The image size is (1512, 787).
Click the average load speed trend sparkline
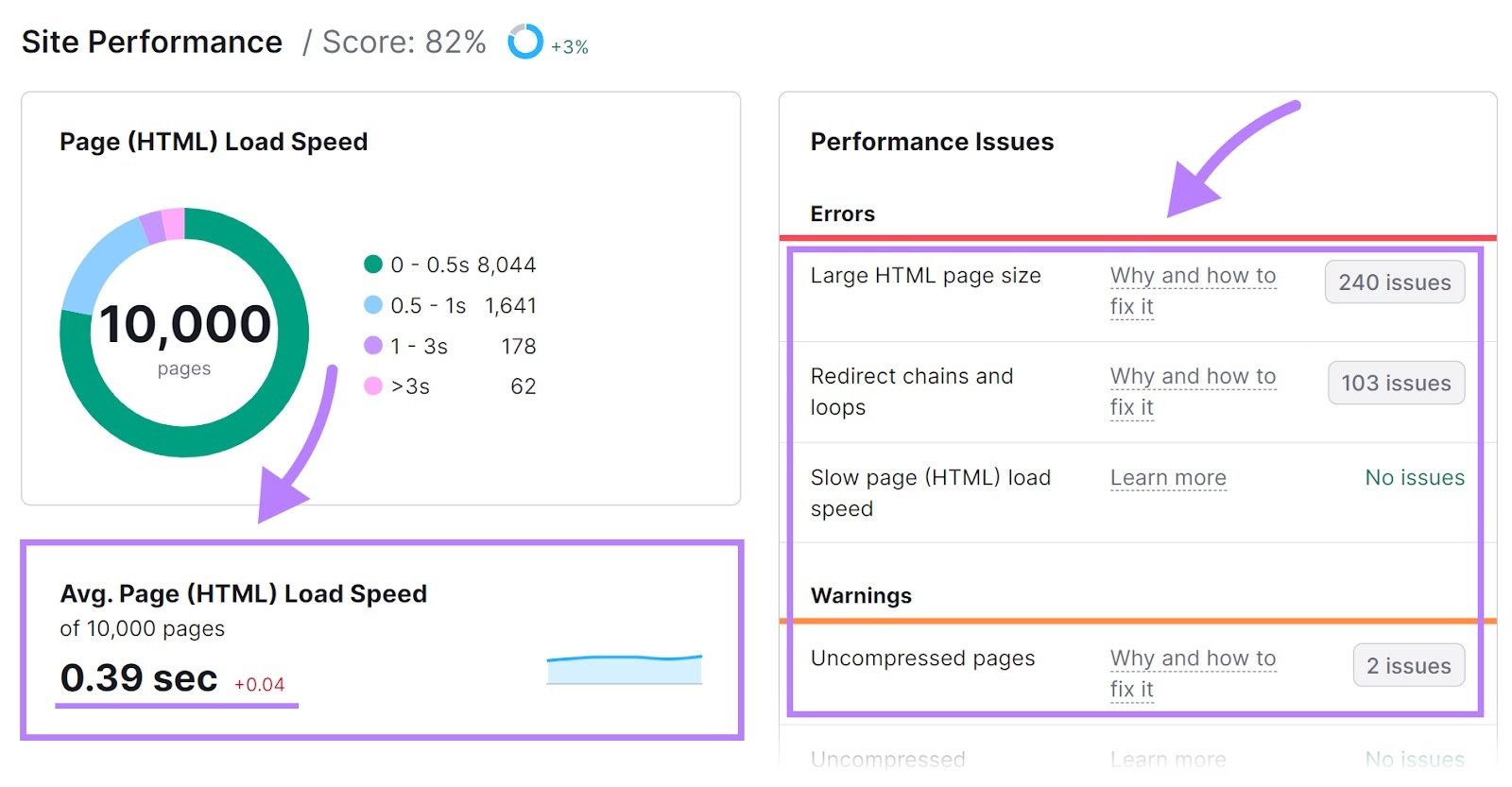(x=625, y=669)
